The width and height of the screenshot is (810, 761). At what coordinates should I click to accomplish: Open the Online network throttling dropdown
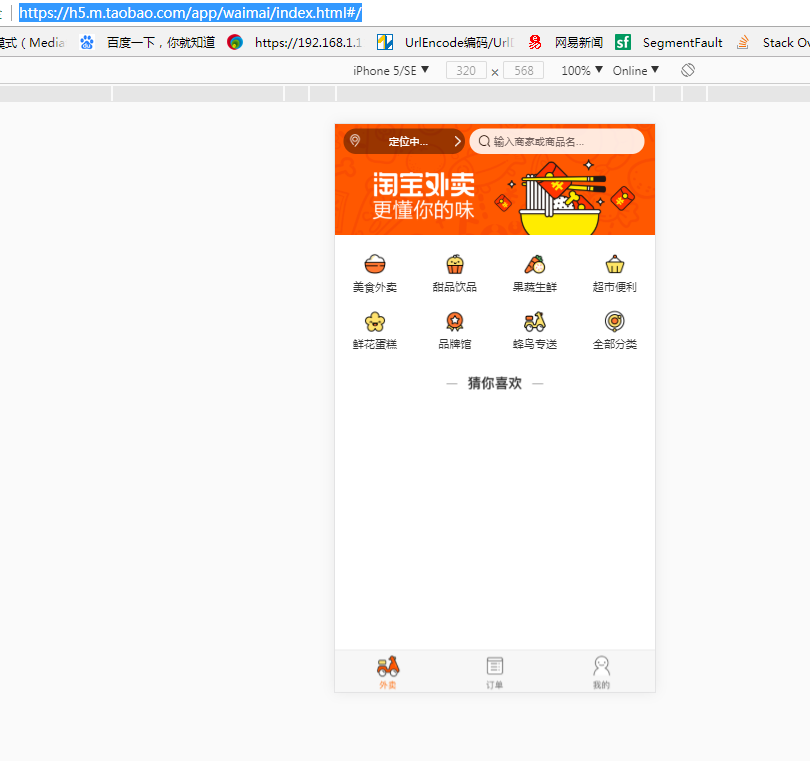pos(635,70)
